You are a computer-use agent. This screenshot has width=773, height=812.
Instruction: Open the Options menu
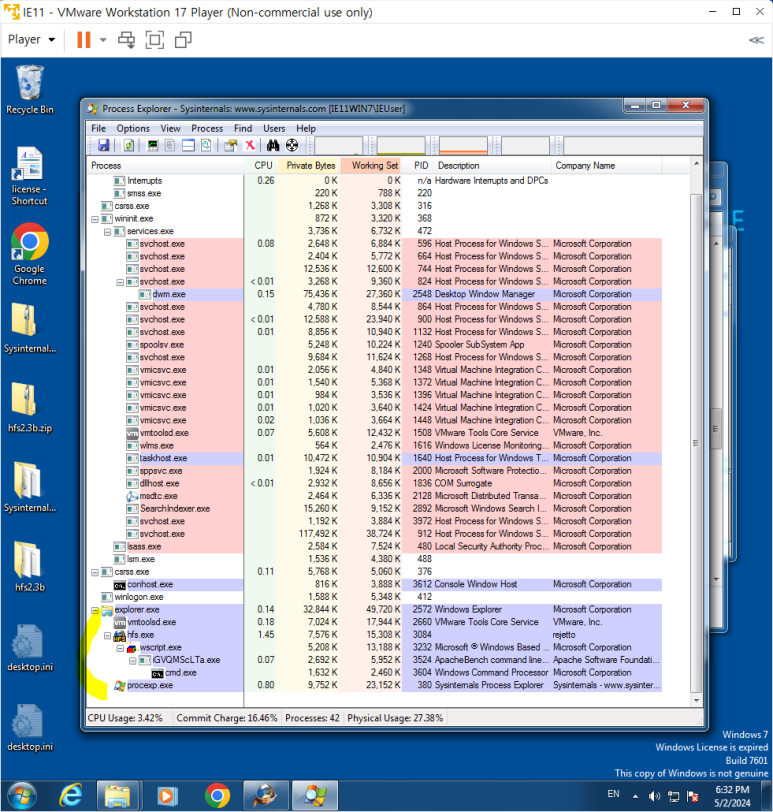[x=133, y=128]
